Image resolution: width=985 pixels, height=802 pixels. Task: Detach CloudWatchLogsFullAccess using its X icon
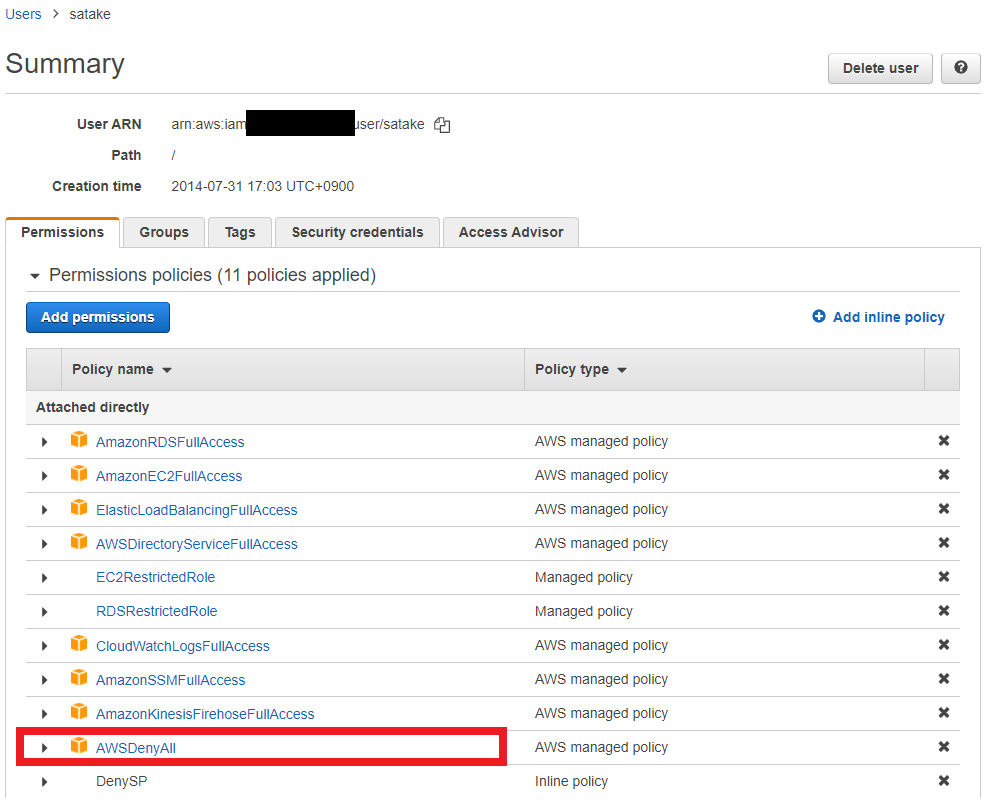point(944,644)
